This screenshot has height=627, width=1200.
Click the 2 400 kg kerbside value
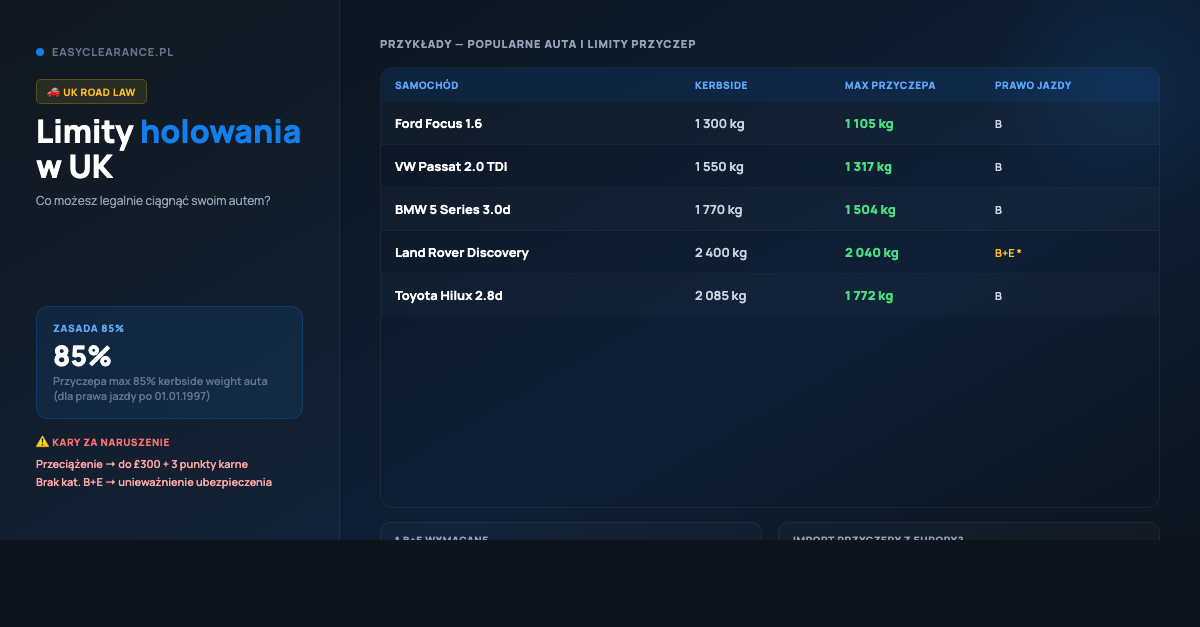(721, 253)
